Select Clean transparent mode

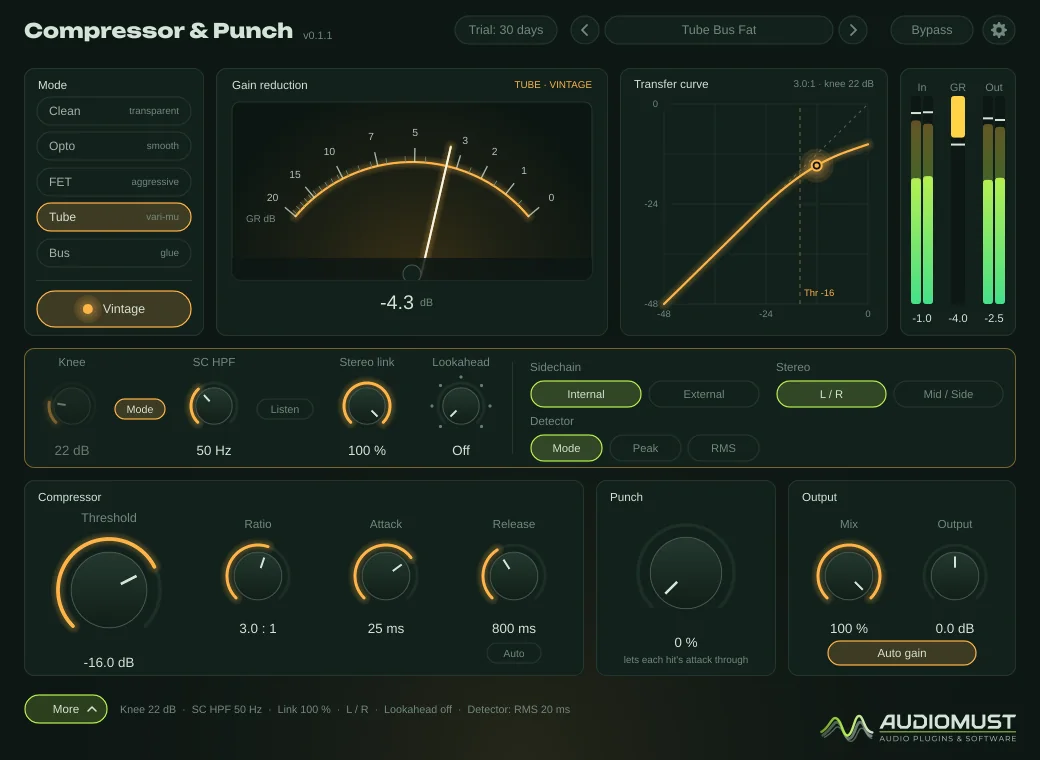click(114, 111)
